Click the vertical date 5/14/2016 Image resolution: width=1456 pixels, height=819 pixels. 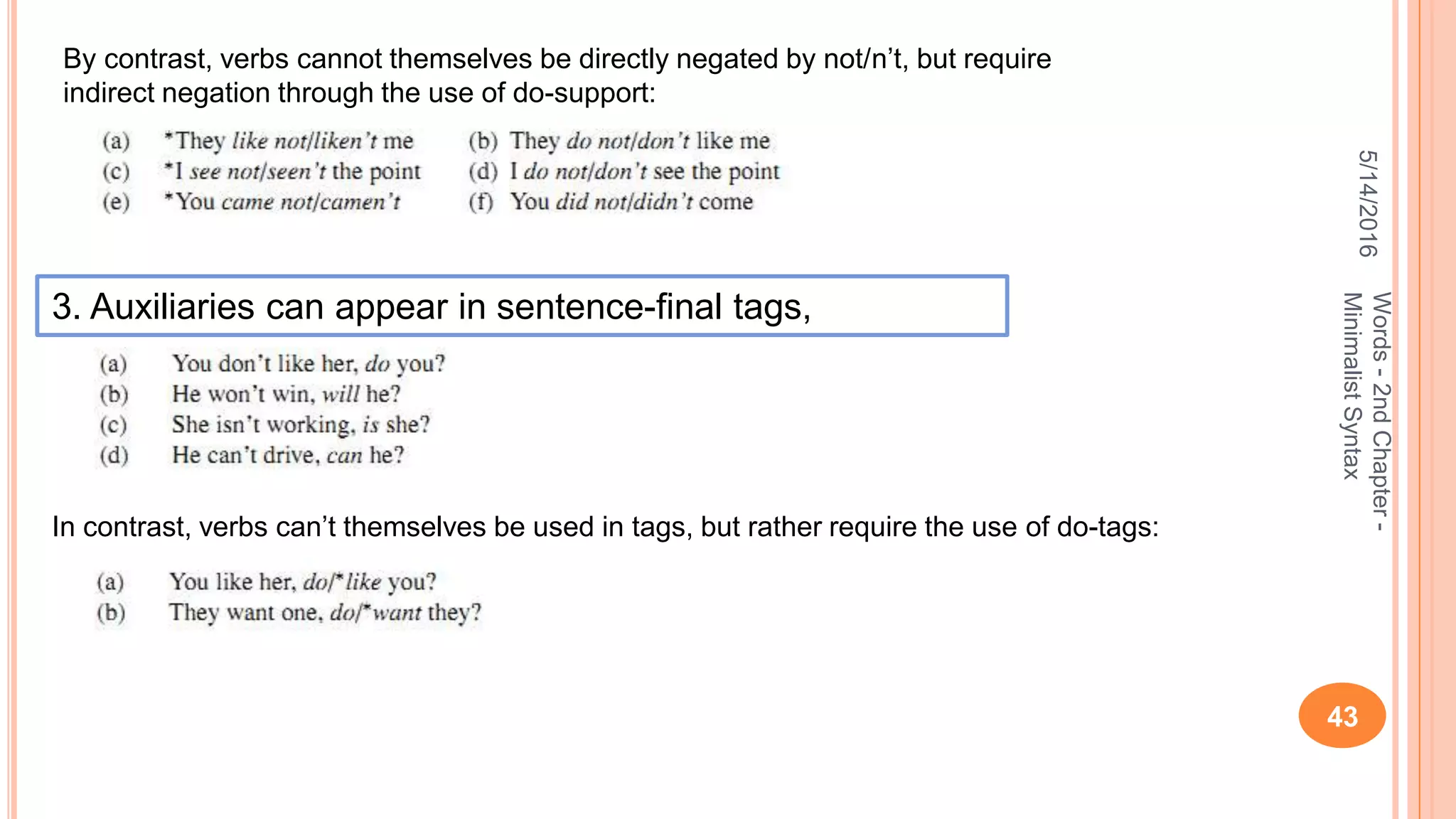pos(1368,203)
